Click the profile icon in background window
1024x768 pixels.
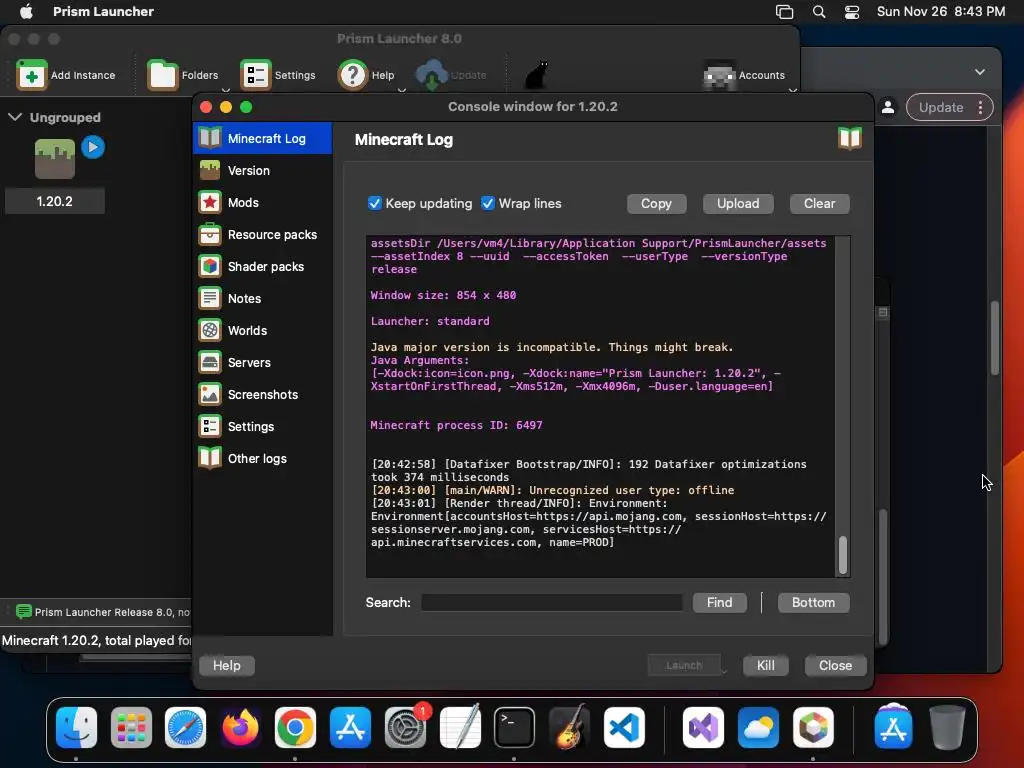(888, 107)
